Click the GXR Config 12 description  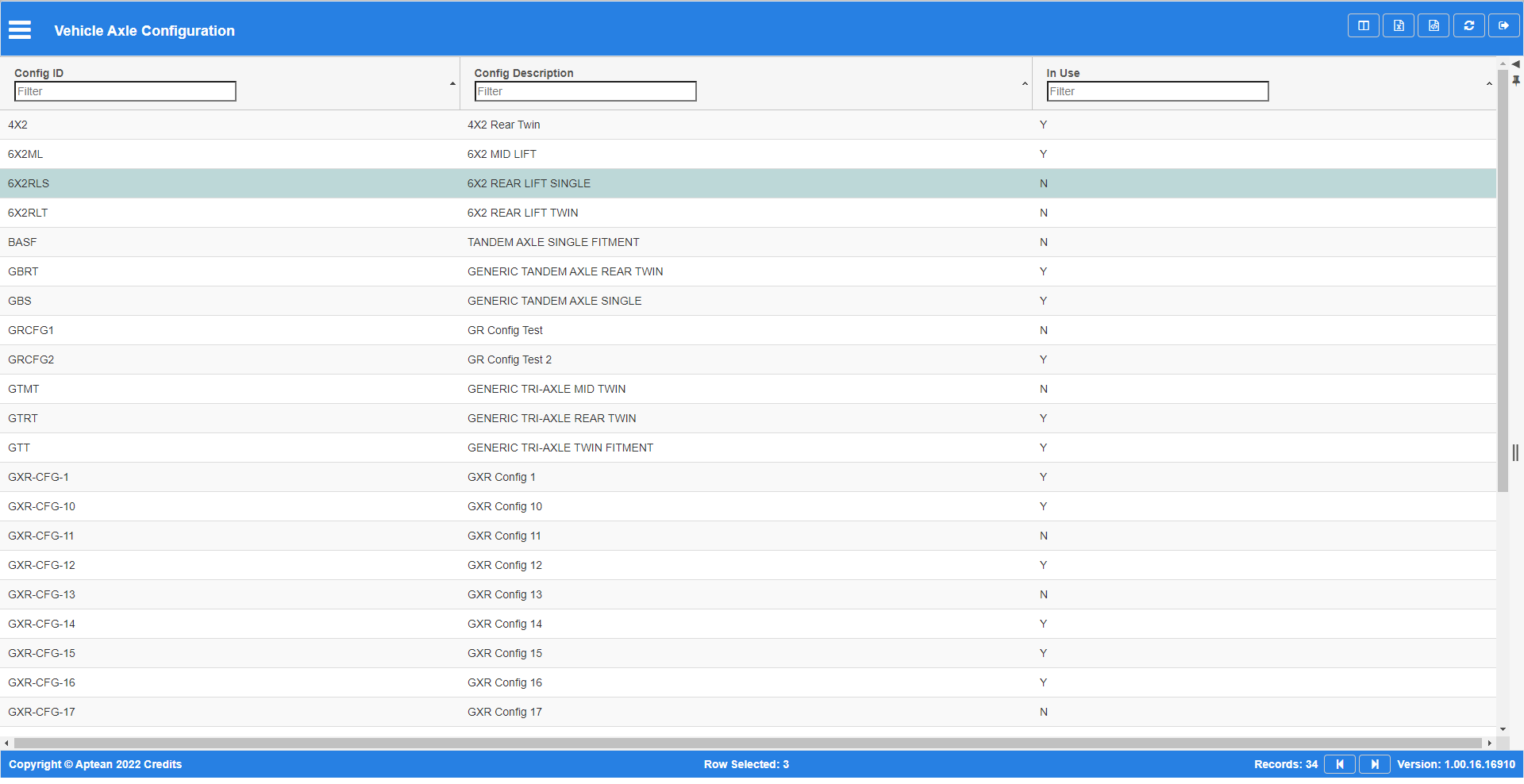click(x=505, y=565)
